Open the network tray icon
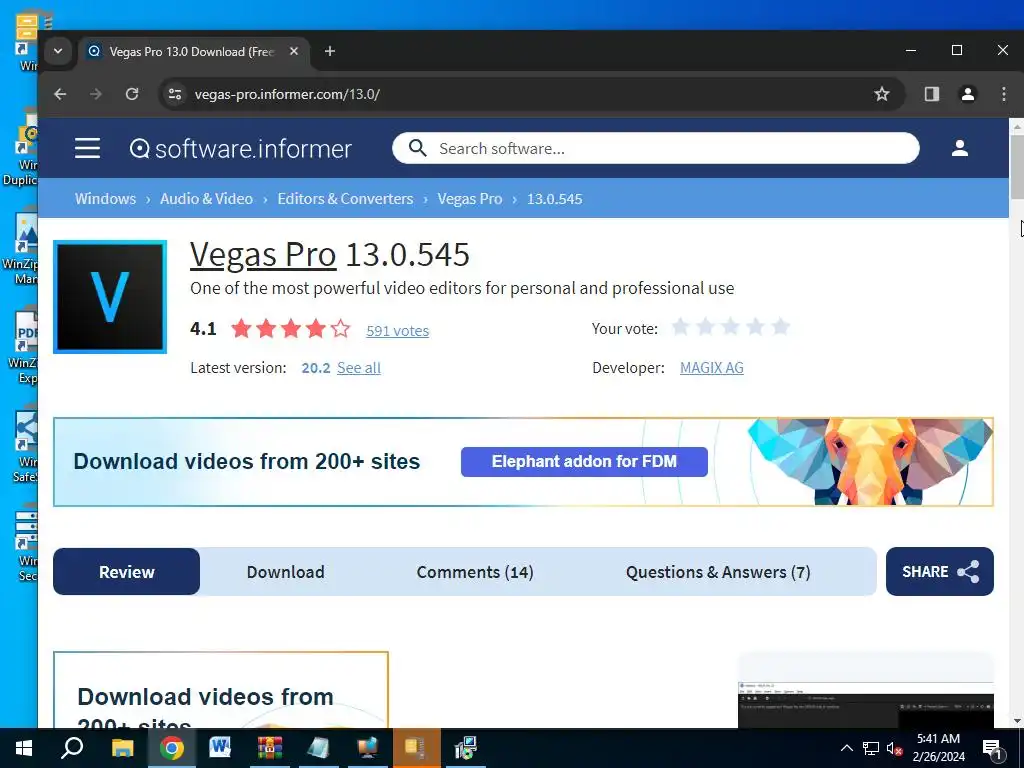The width and height of the screenshot is (1024, 768). pyautogui.click(x=871, y=748)
